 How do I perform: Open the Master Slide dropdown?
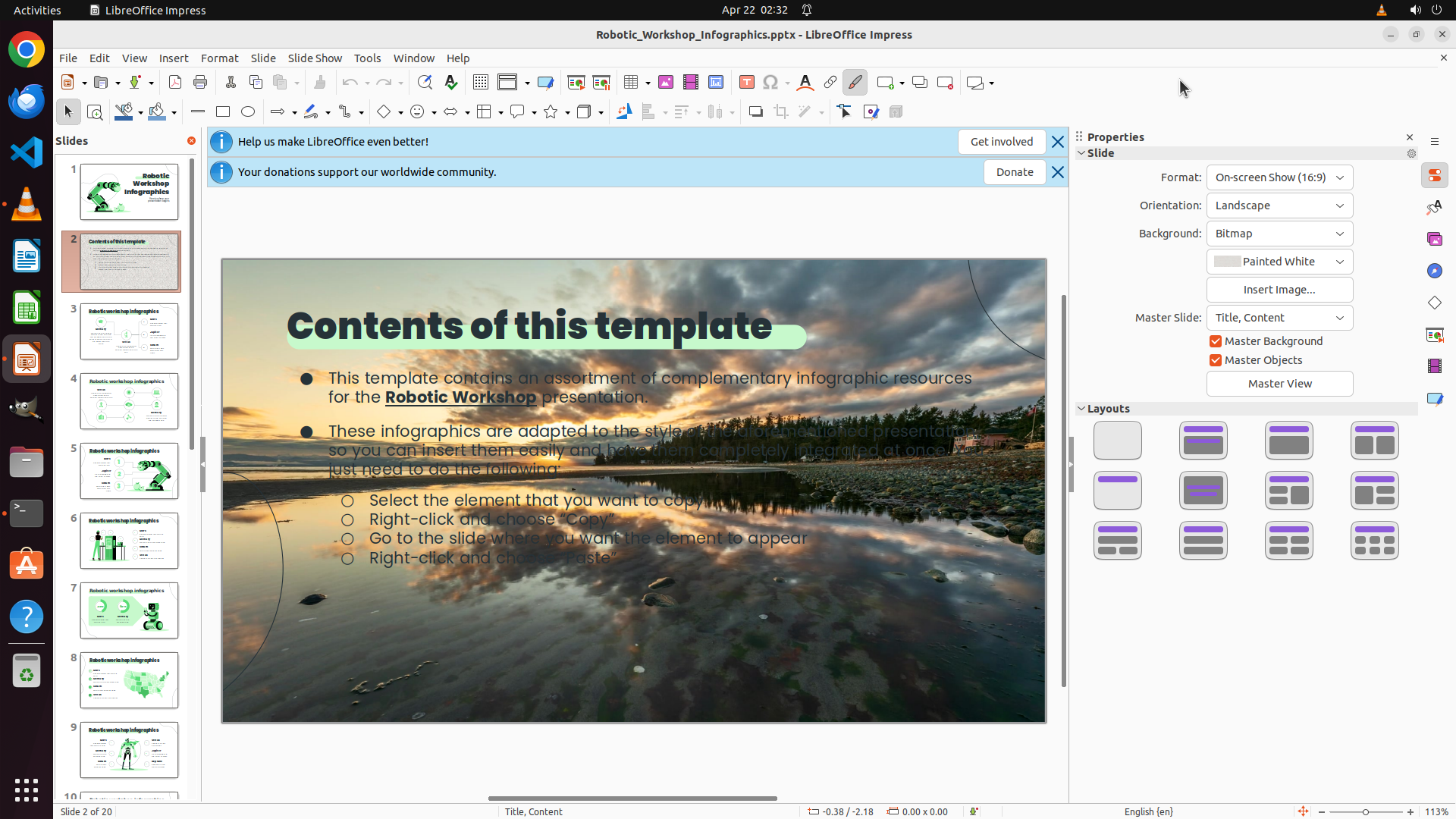(x=1279, y=318)
